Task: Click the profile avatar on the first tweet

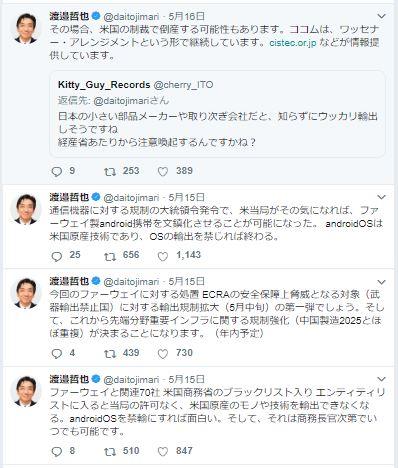Action: 25,29
